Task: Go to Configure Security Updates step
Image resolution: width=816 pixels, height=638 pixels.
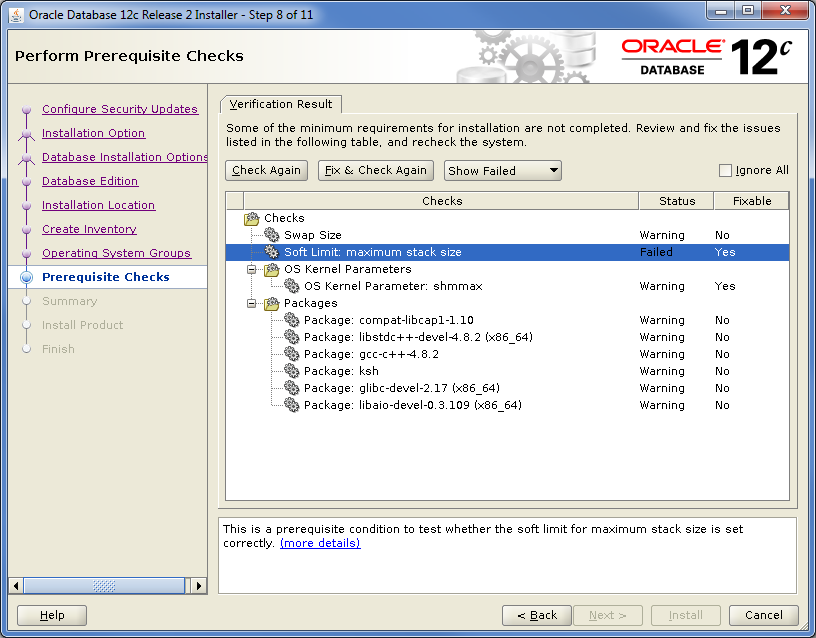Action: click(120, 109)
